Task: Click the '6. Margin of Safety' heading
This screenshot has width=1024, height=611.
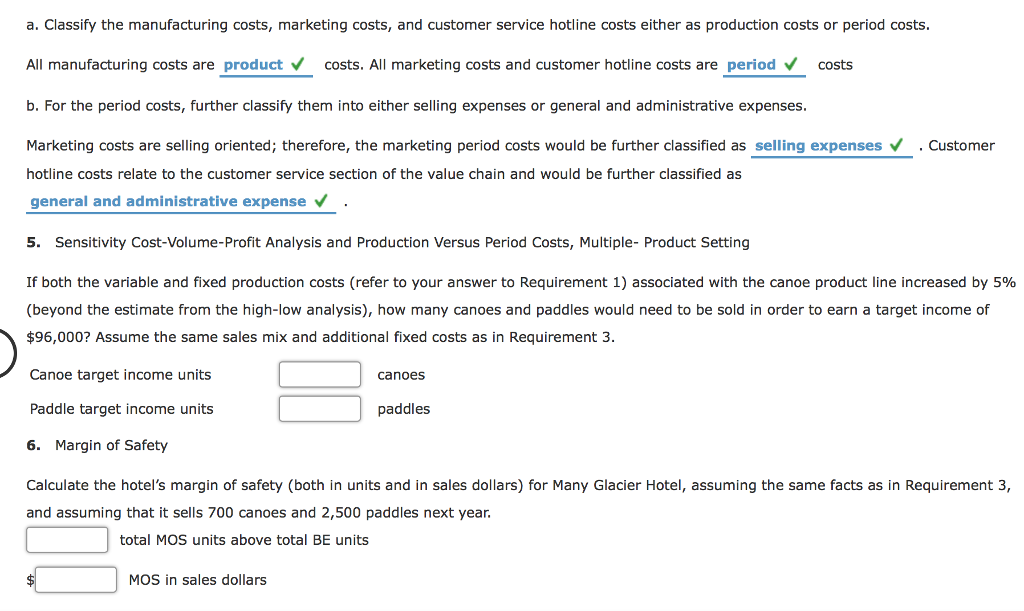Action: (x=97, y=445)
